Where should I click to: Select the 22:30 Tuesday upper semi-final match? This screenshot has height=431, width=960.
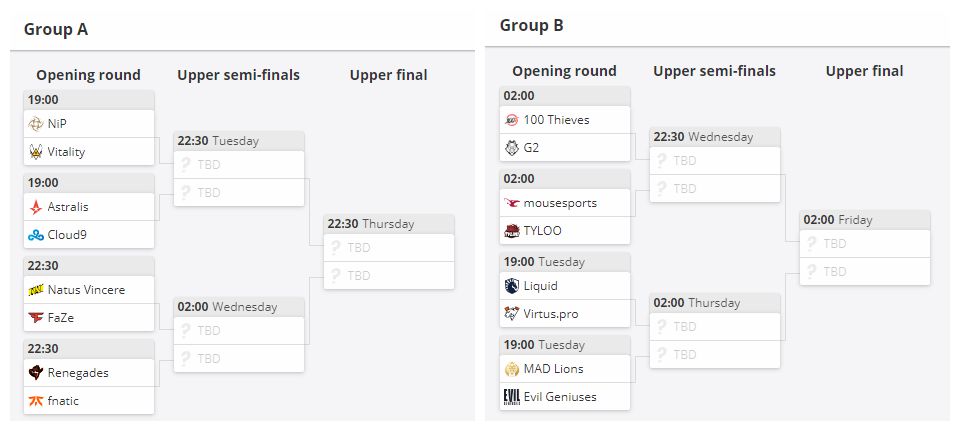point(239,169)
